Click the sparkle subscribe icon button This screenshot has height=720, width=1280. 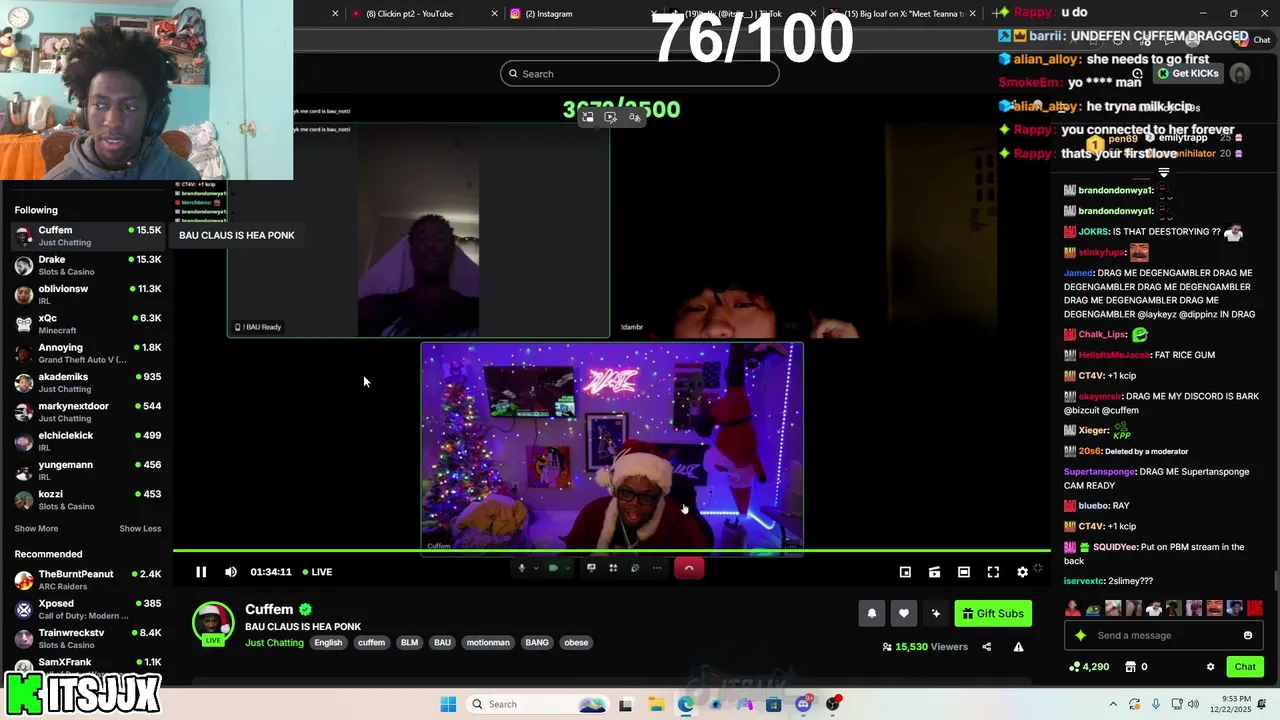936,614
